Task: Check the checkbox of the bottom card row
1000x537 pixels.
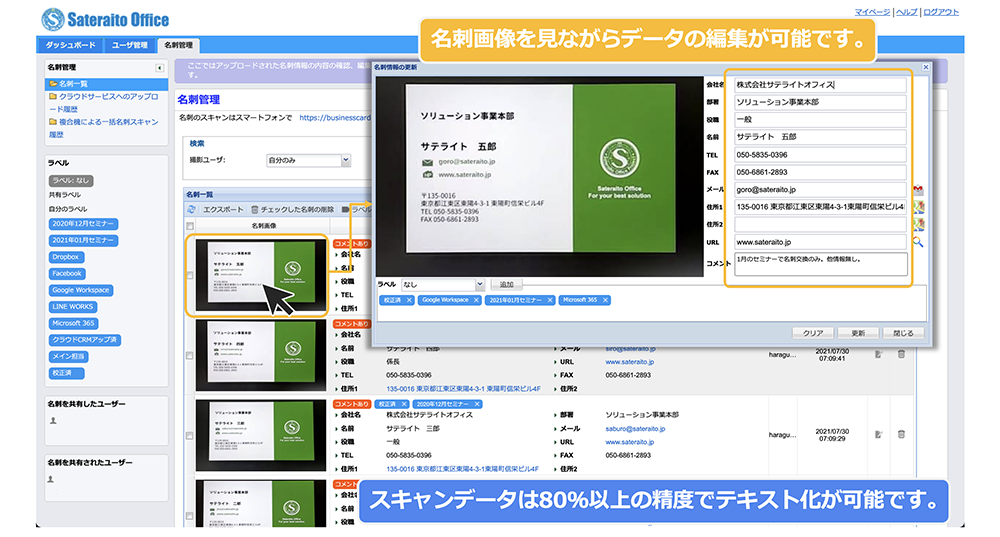Action: point(190,515)
